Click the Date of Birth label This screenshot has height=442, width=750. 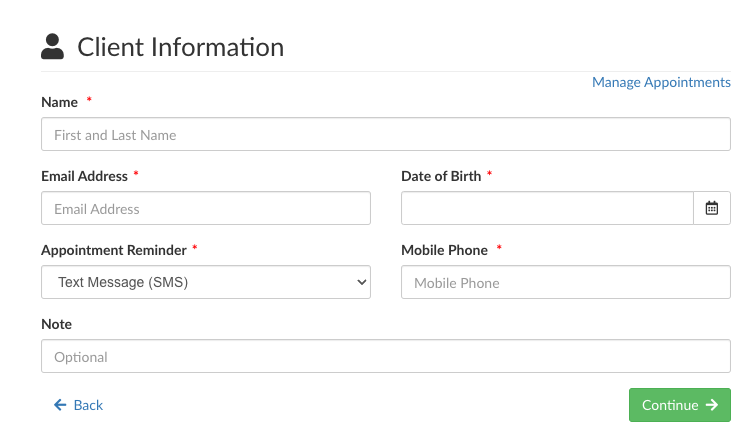pyautogui.click(x=441, y=176)
